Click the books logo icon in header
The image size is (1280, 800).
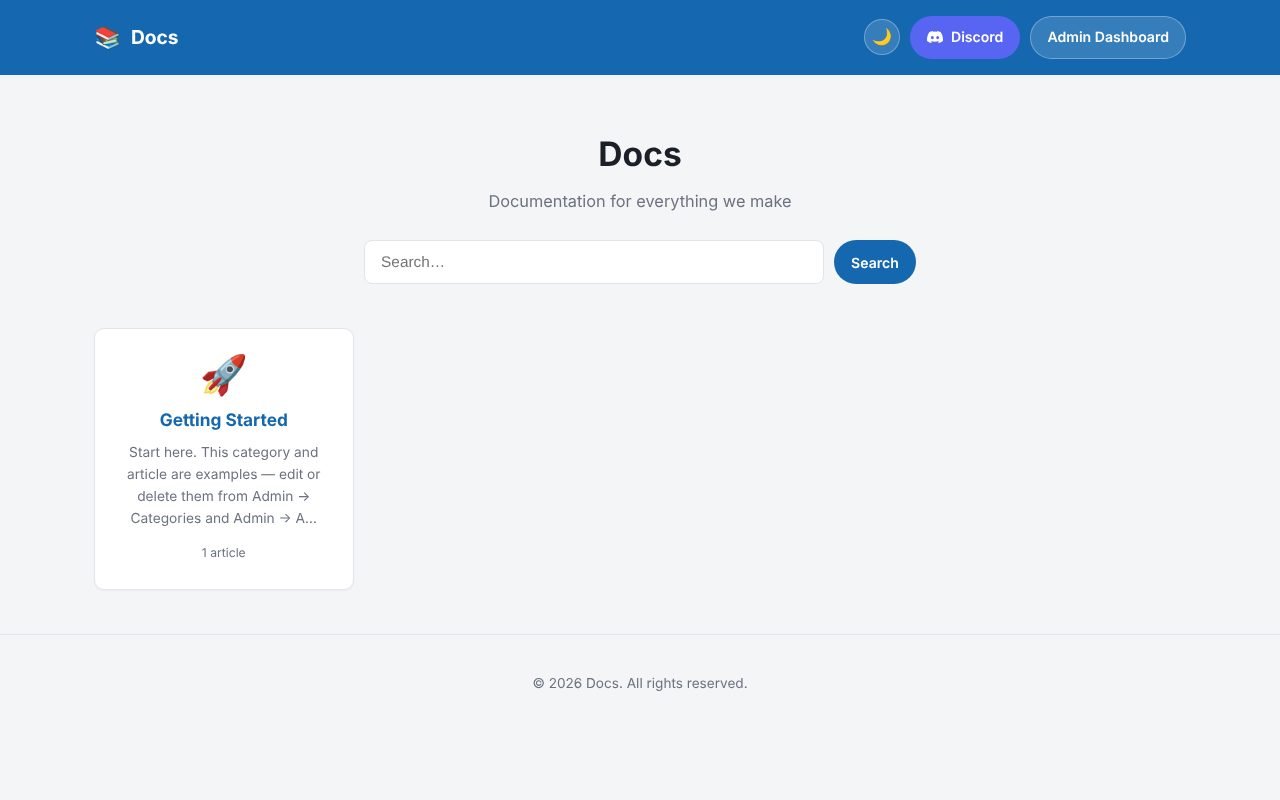point(107,38)
